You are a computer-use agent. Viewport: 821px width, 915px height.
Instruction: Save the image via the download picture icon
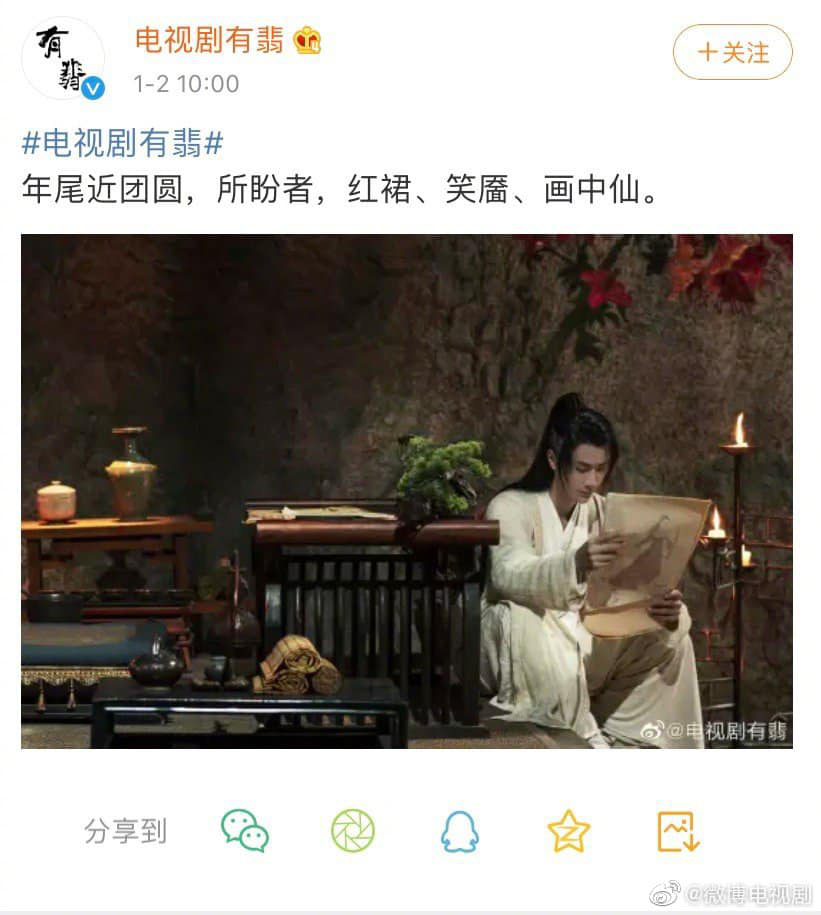point(677,832)
